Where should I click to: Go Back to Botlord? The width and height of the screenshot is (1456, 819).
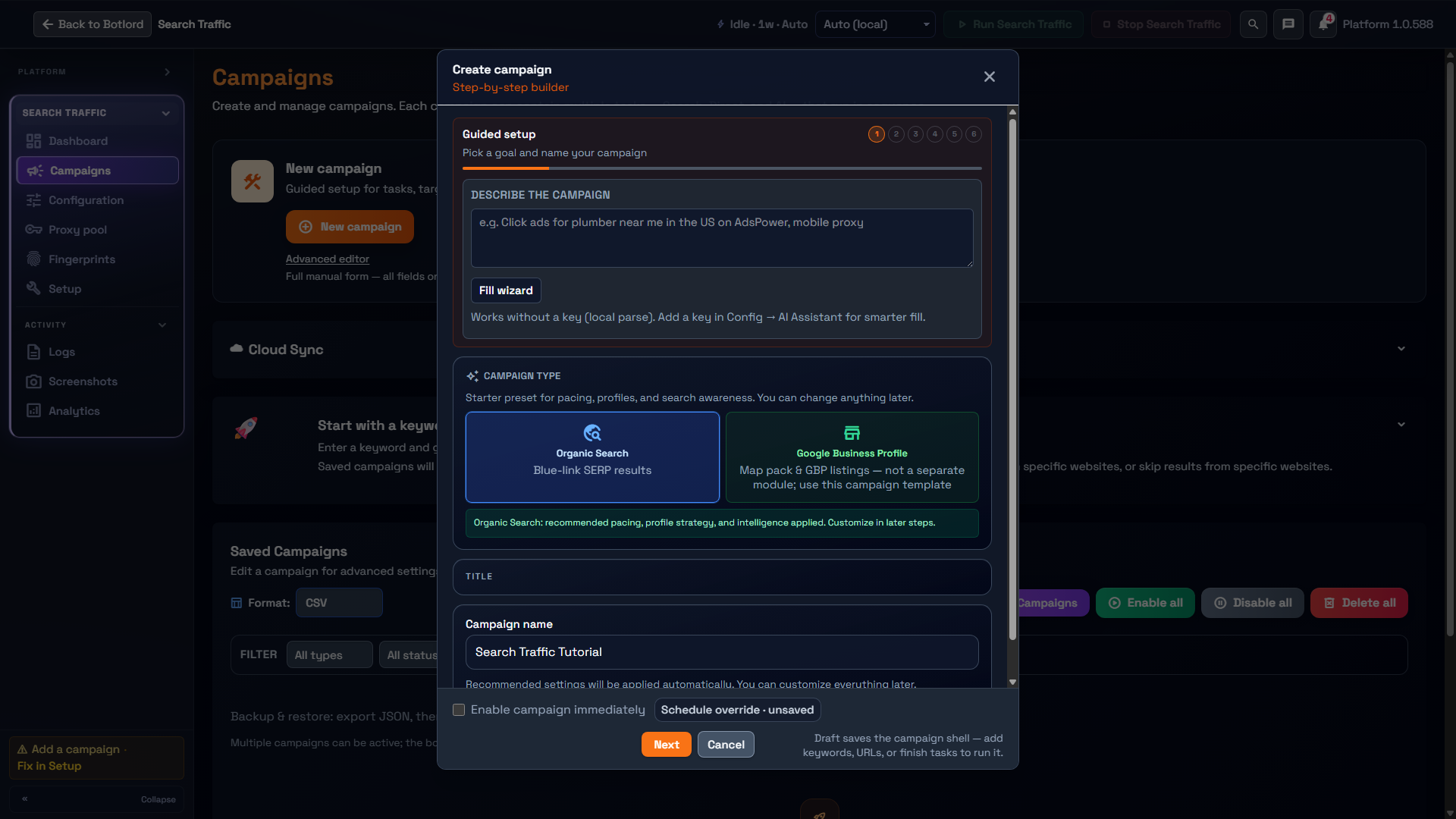tap(93, 24)
